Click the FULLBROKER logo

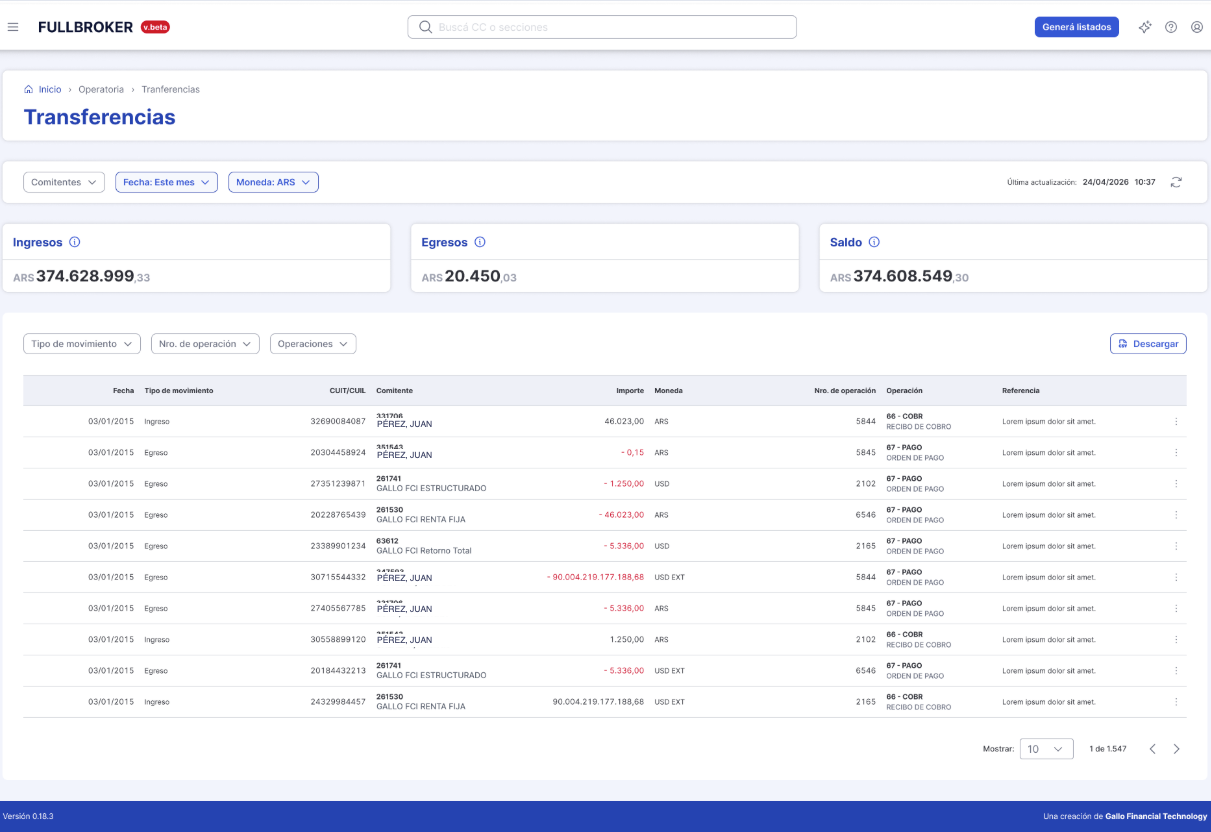pos(85,27)
